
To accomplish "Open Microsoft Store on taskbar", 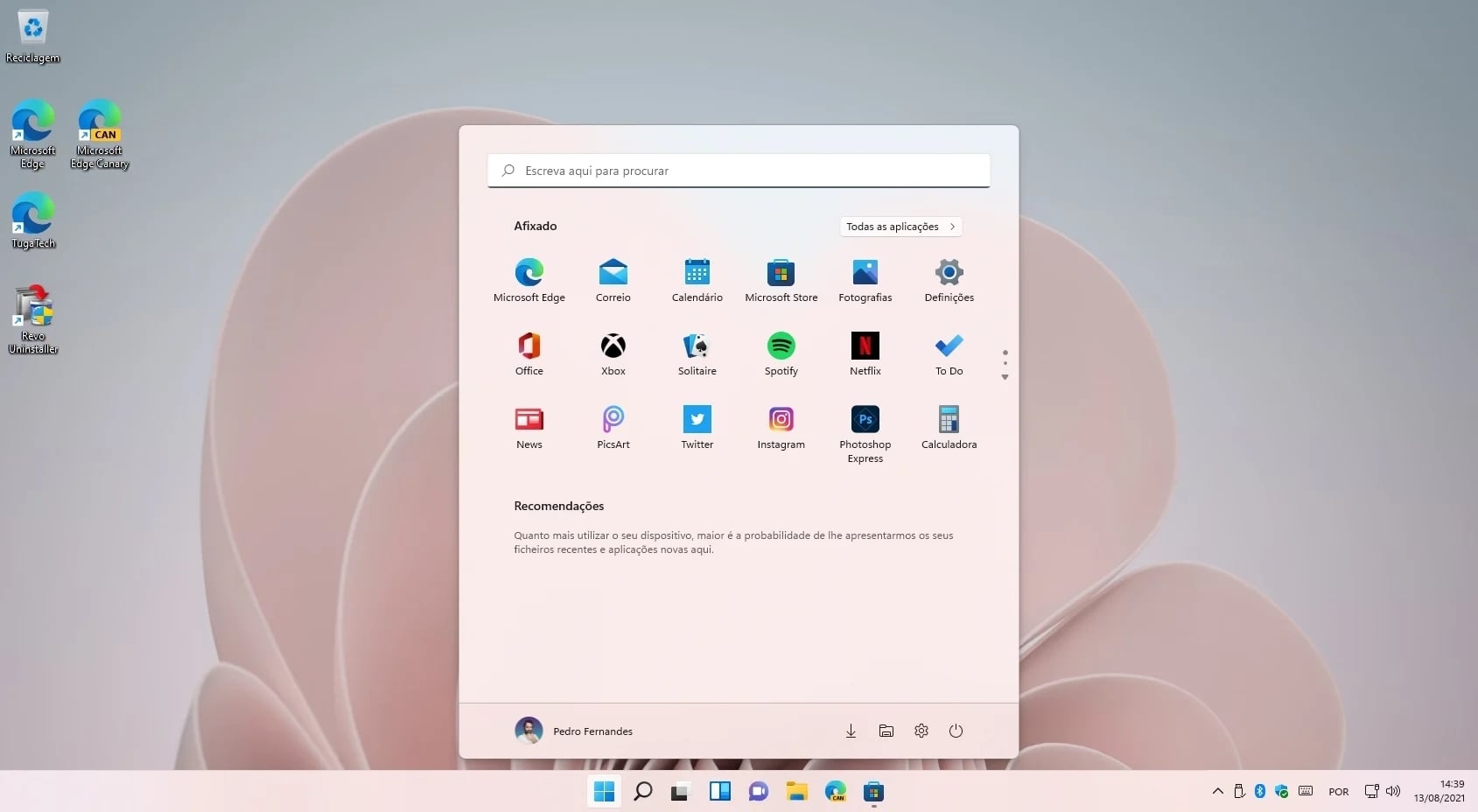I will click(x=873, y=792).
